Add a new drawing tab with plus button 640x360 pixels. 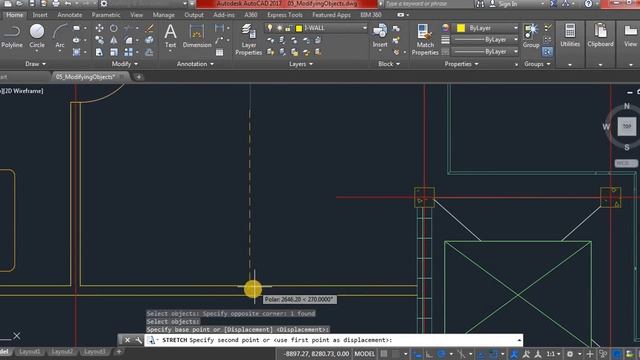point(139,77)
